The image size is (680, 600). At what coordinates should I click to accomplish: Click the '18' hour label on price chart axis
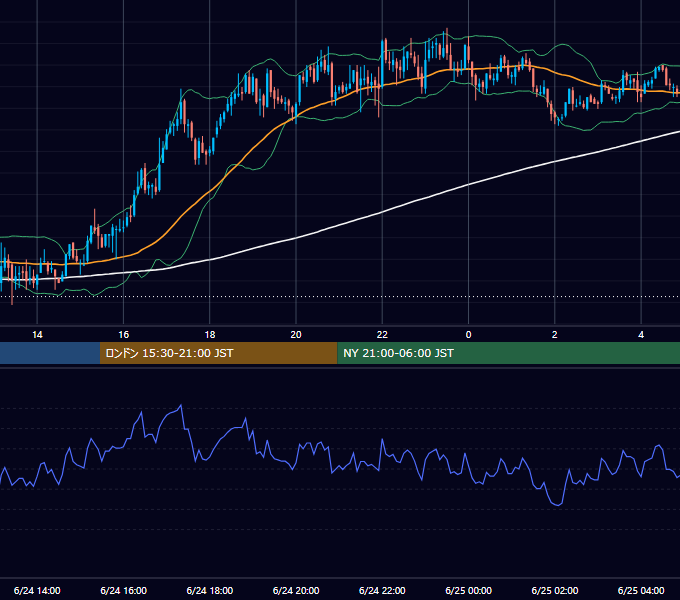pos(210,335)
